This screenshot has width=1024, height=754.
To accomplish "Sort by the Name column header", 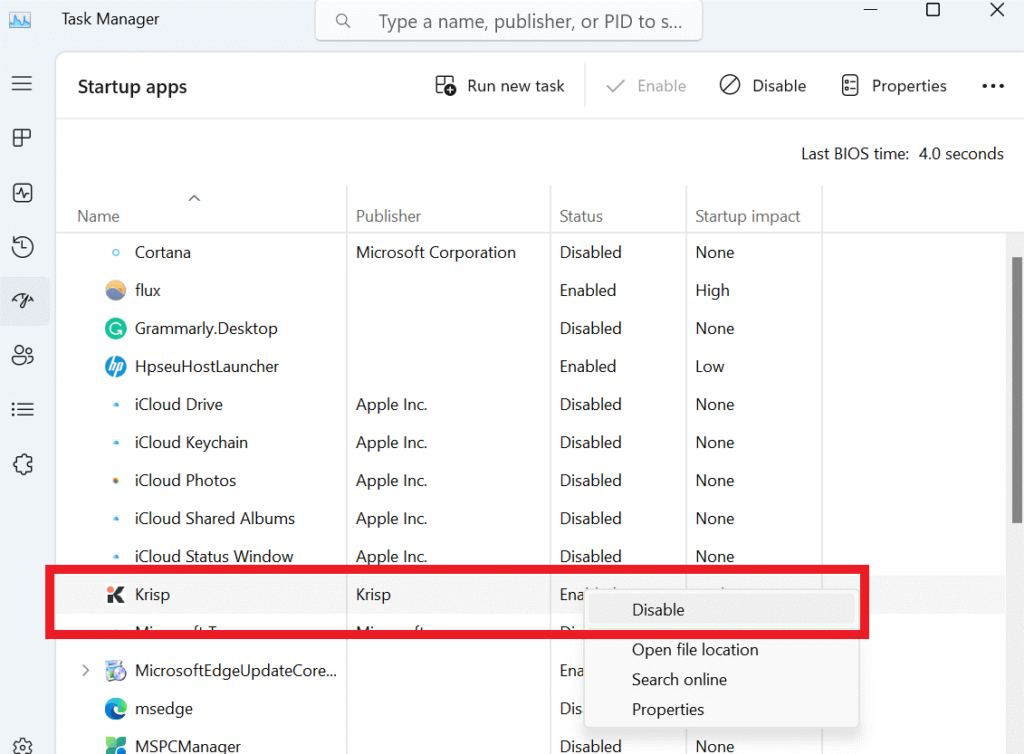I will pos(99,216).
